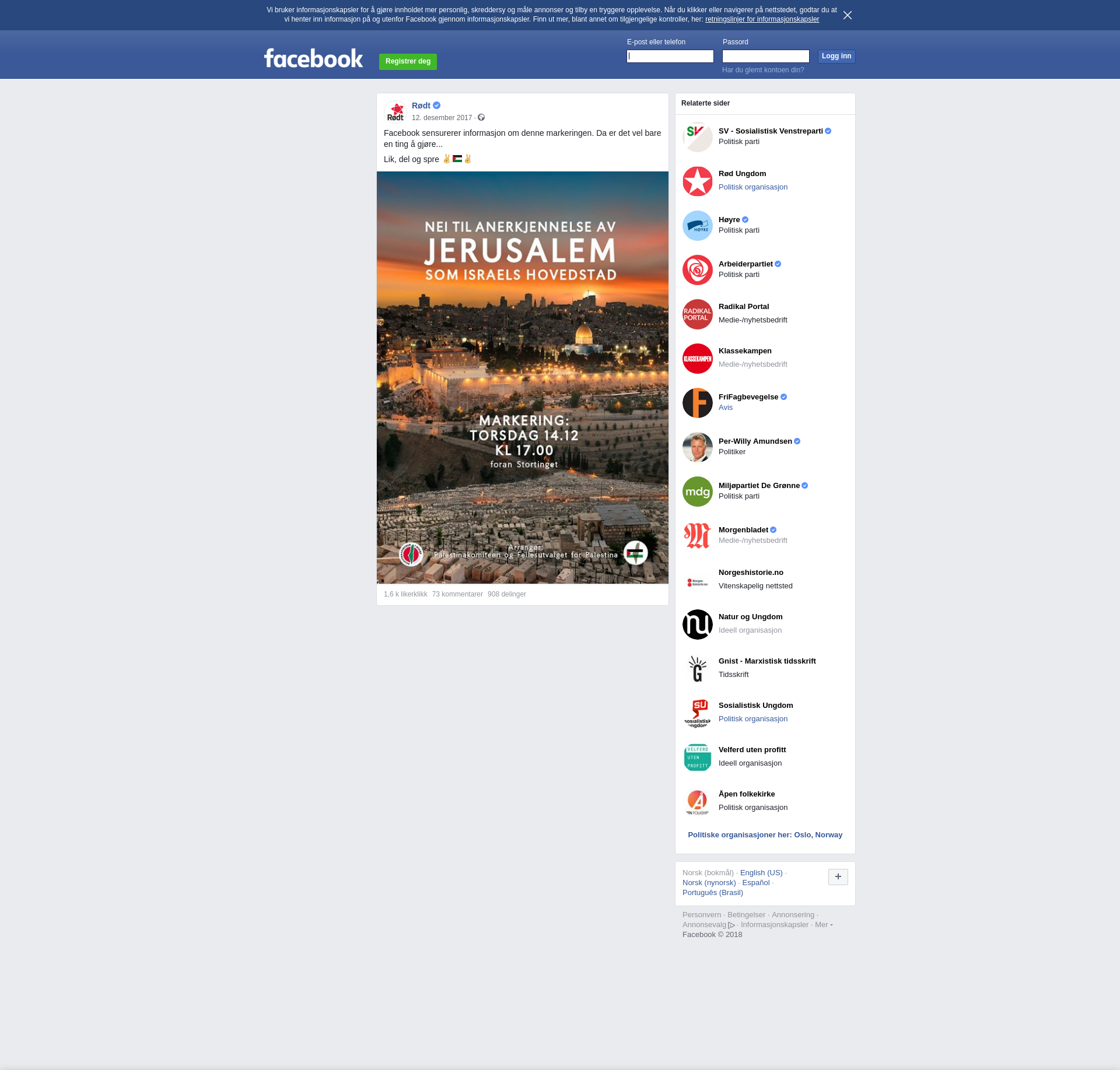Open retningslinjer for informasjonskapsler link
Image resolution: width=1120 pixels, height=1070 pixels.
pyautogui.click(x=762, y=19)
